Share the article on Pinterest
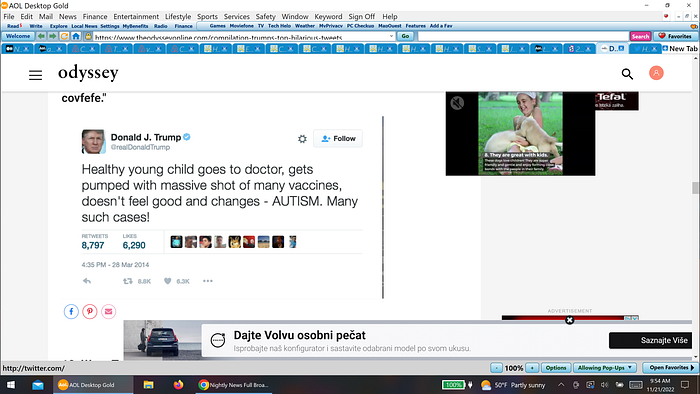 (90, 311)
